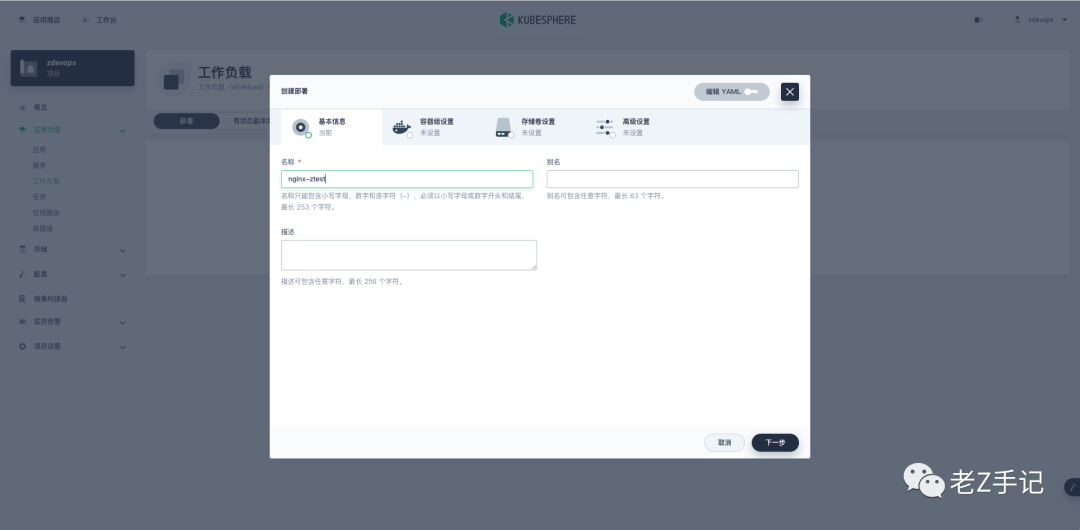Open the App Store icon in top bar

[x=22, y=20]
